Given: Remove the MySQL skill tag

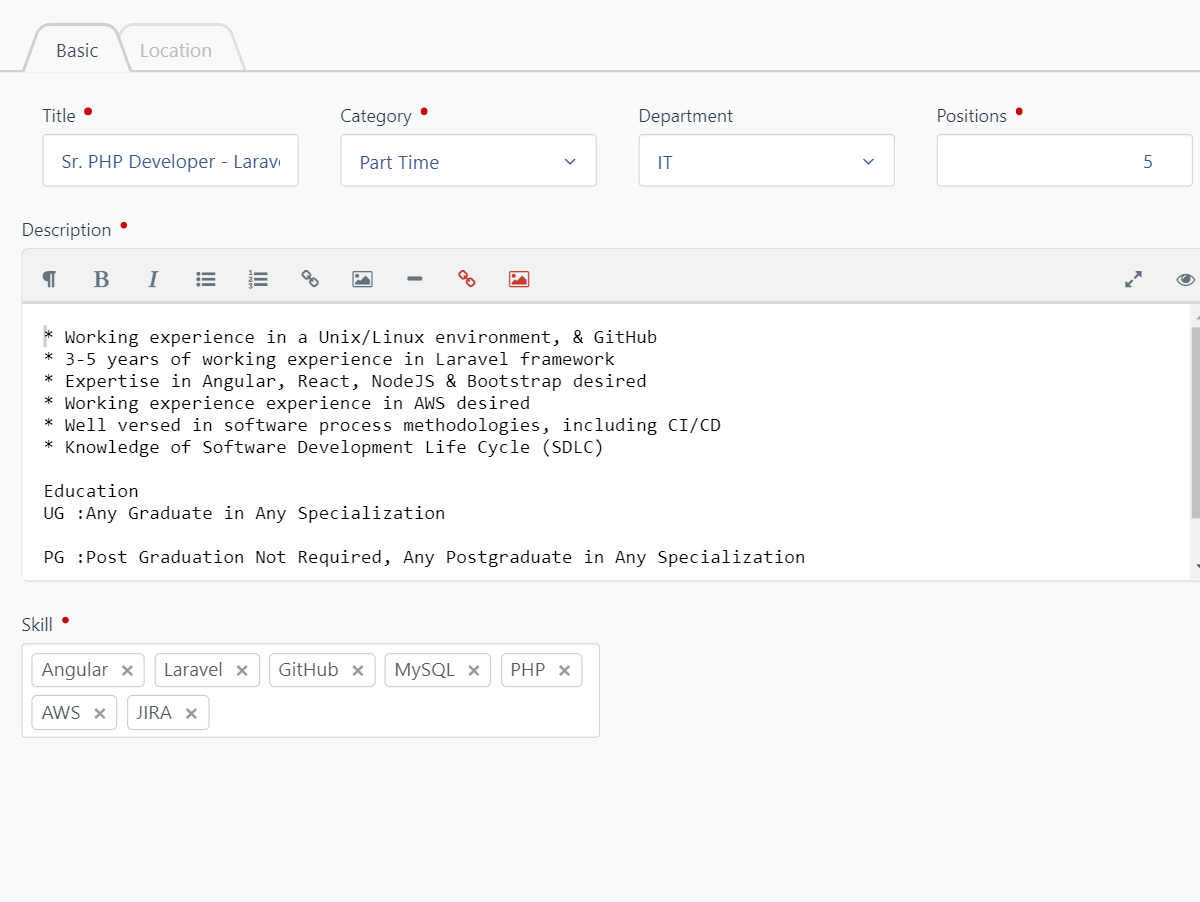Looking at the screenshot, I should [x=474, y=671].
